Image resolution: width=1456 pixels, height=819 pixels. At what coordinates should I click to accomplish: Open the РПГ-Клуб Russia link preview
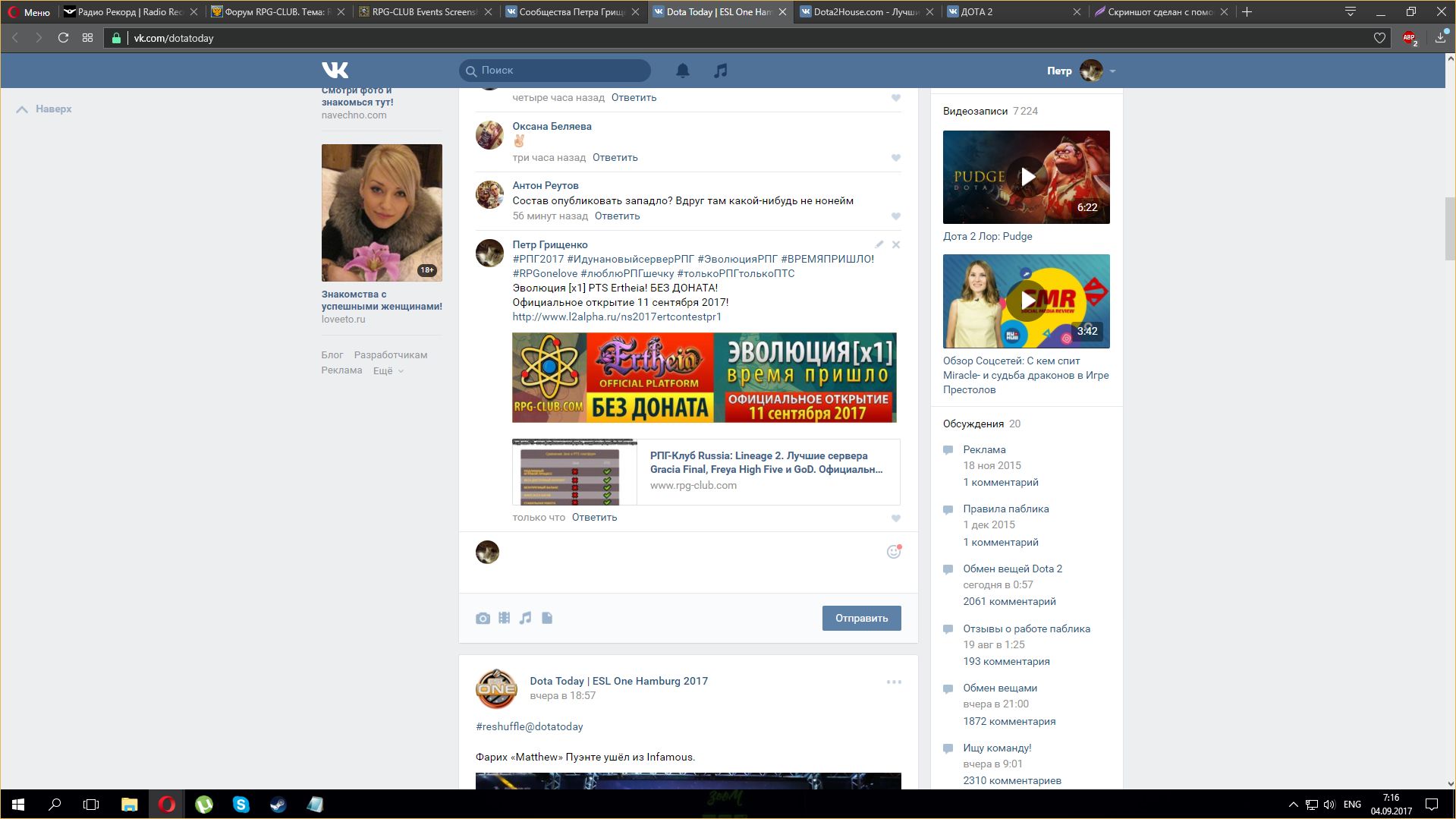pos(706,472)
